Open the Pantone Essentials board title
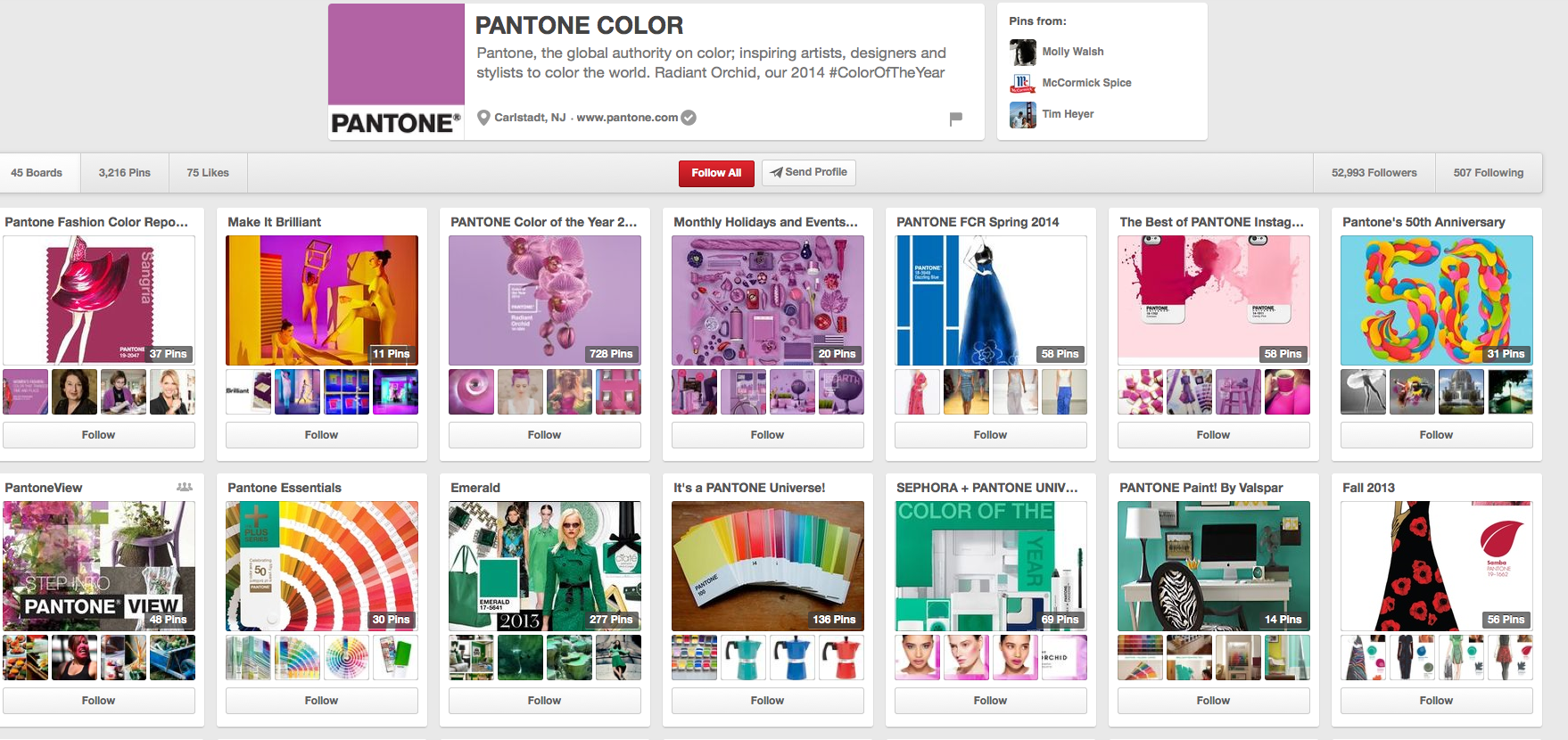The image size is (1568, 740). point(285,488)
